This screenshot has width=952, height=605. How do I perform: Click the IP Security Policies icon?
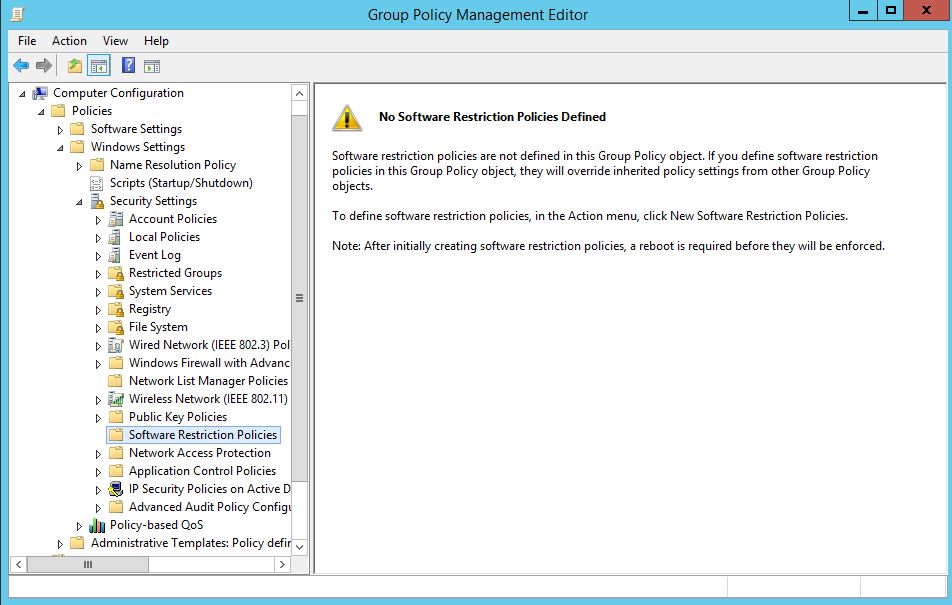pos(115,489)
